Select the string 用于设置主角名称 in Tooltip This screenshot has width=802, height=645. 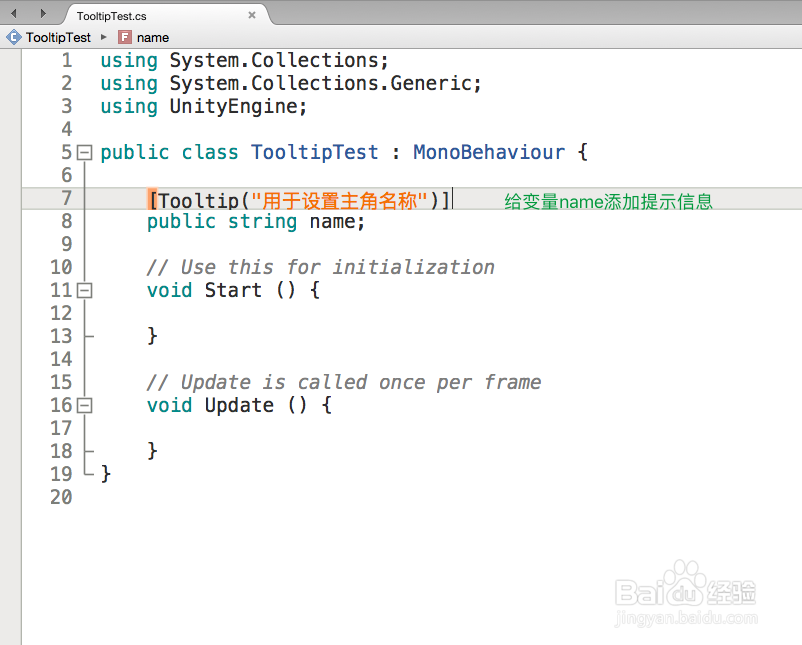point(335,198)
